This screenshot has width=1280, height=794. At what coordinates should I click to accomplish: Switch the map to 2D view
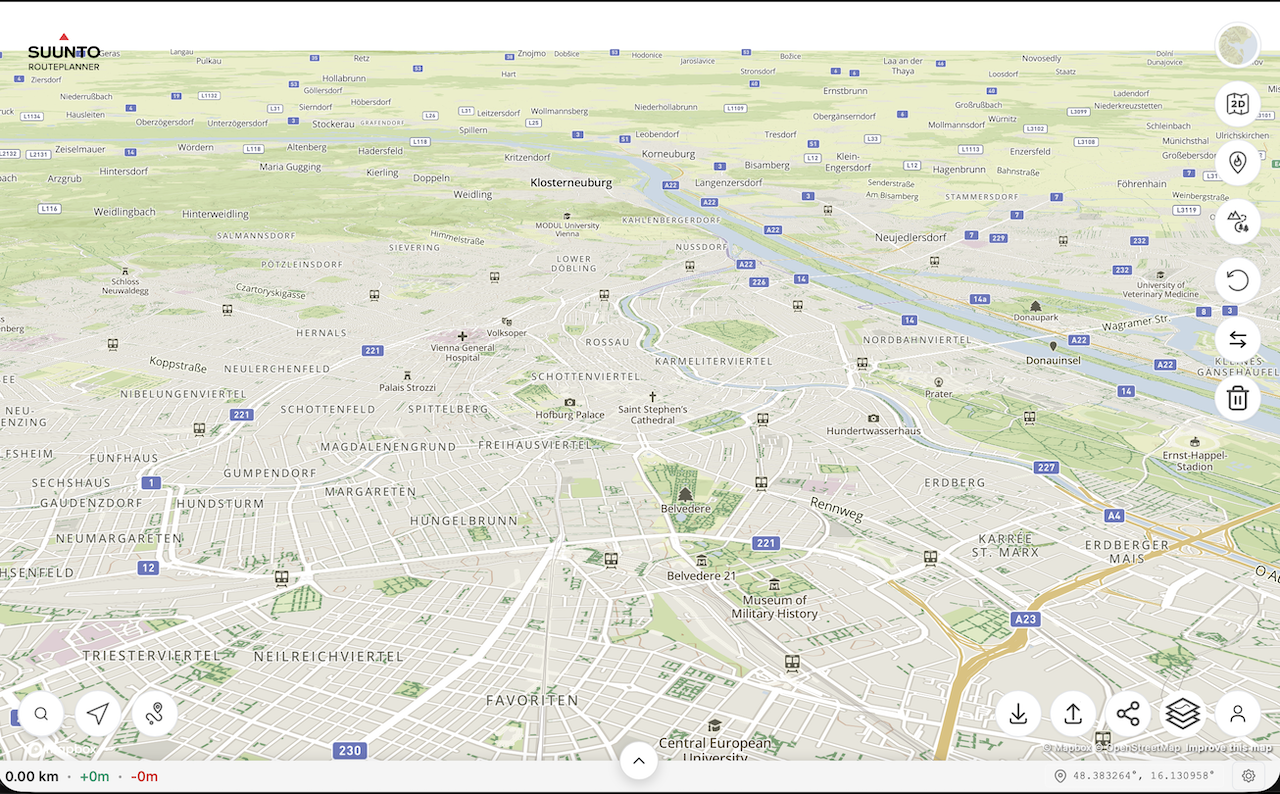(1237, 104)
